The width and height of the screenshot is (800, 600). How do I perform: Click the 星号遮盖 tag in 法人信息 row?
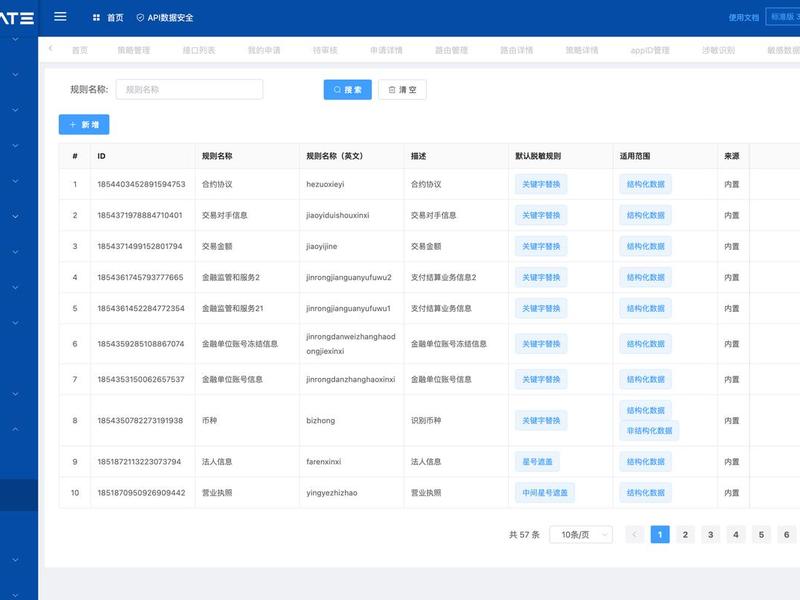pos(537,462)
